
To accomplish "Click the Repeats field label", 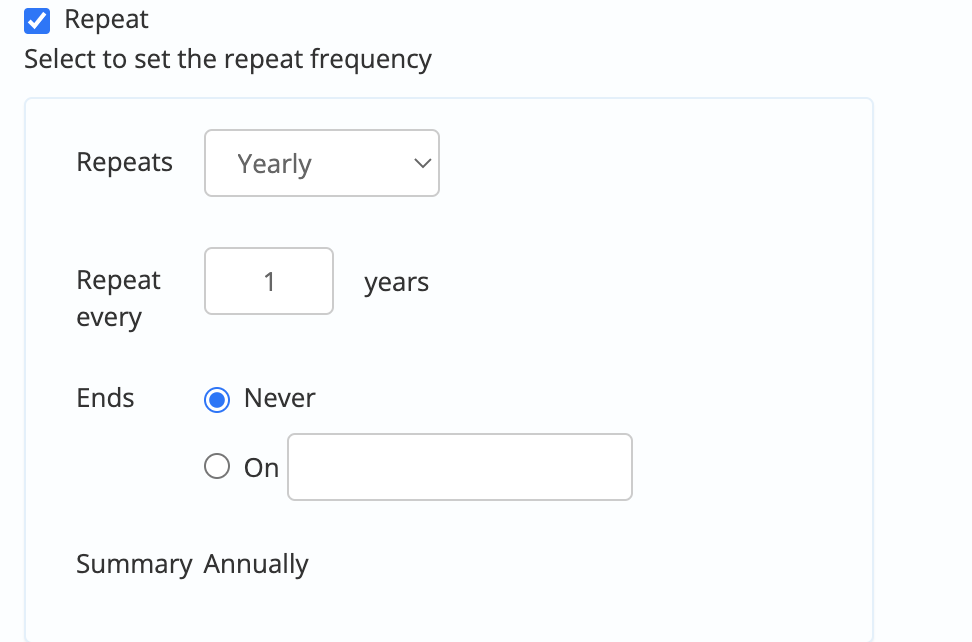I will [x=124, y=162].
